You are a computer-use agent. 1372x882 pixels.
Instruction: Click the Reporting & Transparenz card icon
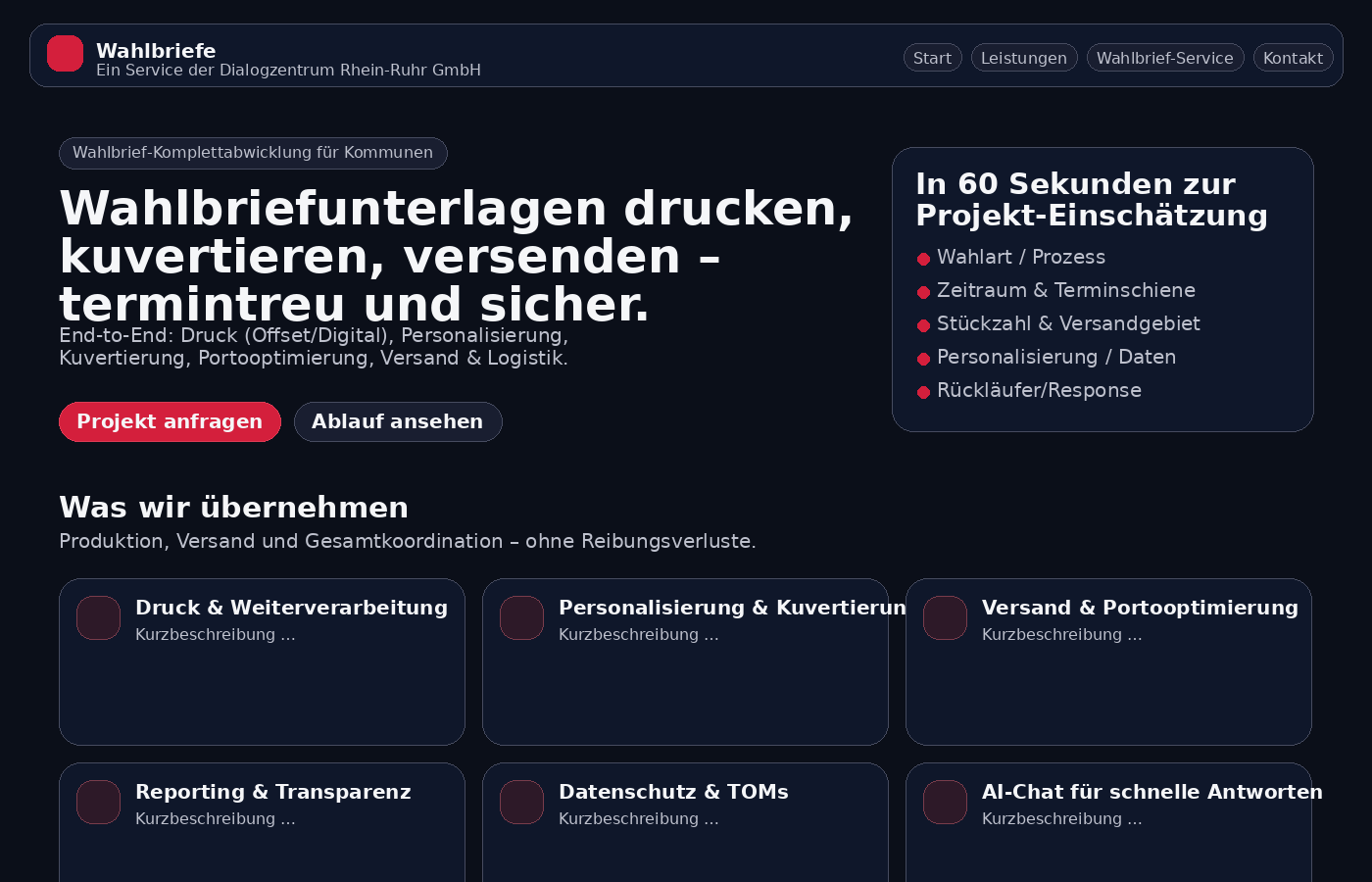[x=98, y=803]
